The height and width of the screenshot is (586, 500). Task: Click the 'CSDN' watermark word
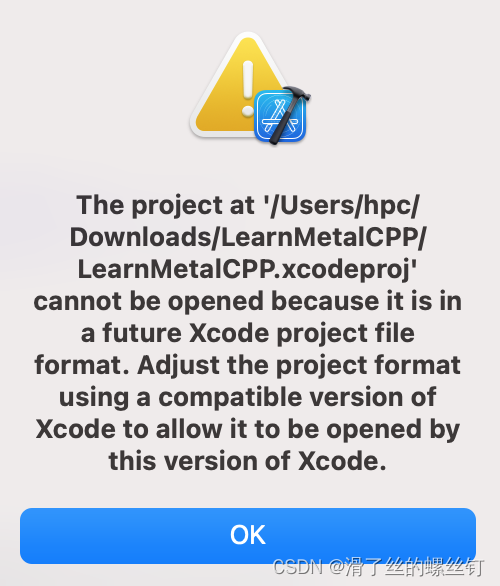tap(297, 567)
